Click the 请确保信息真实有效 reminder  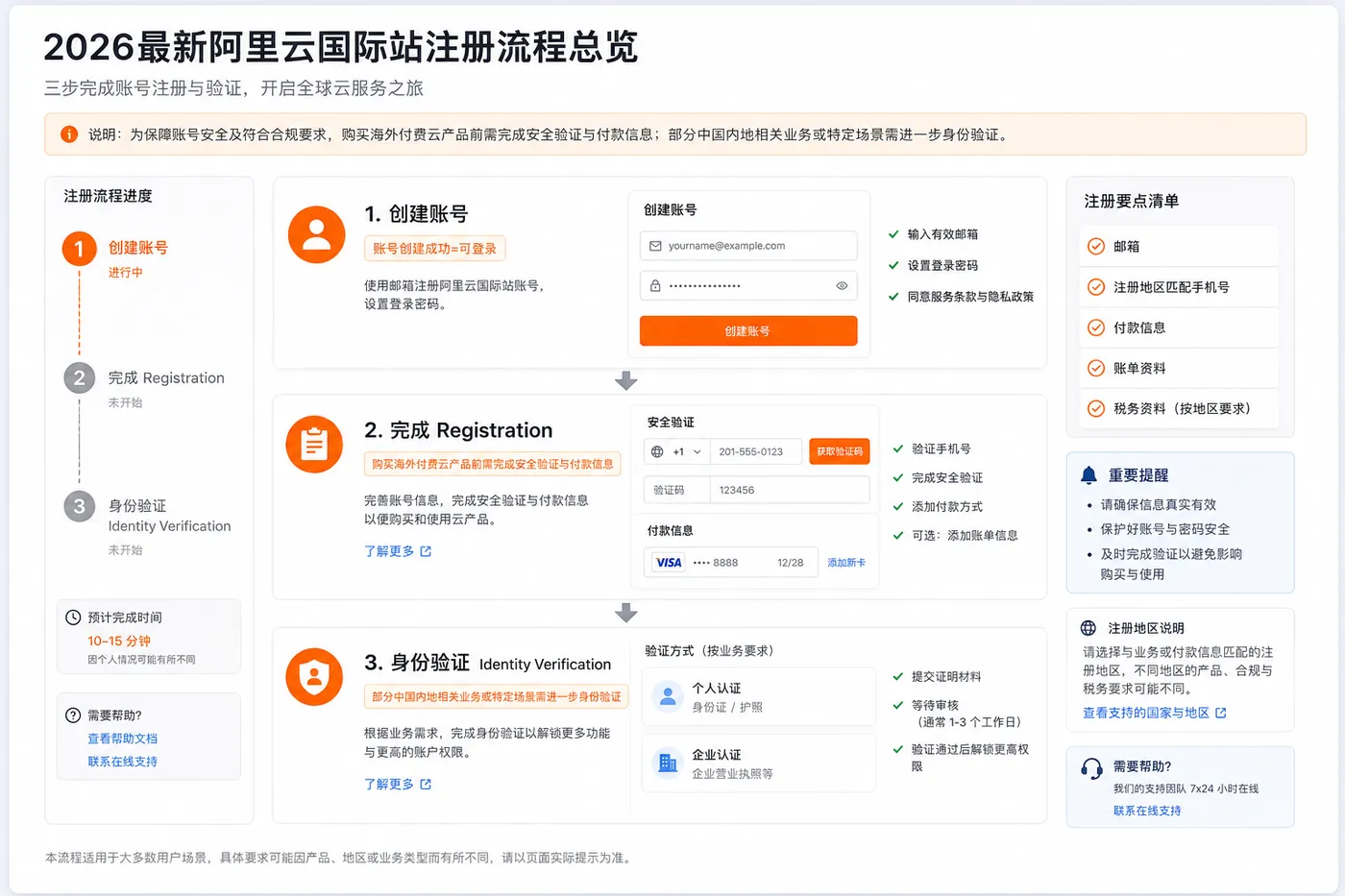tap(1159, 504)
